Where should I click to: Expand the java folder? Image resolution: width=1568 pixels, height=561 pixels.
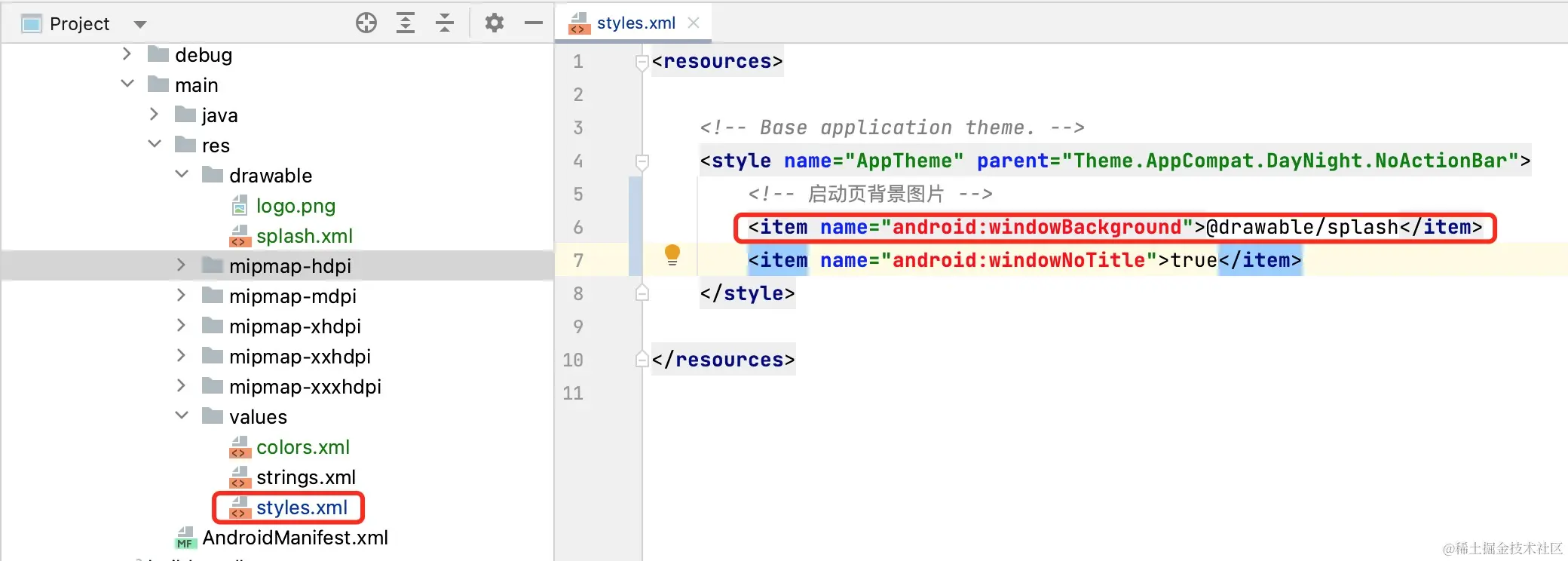coord(154,114)
